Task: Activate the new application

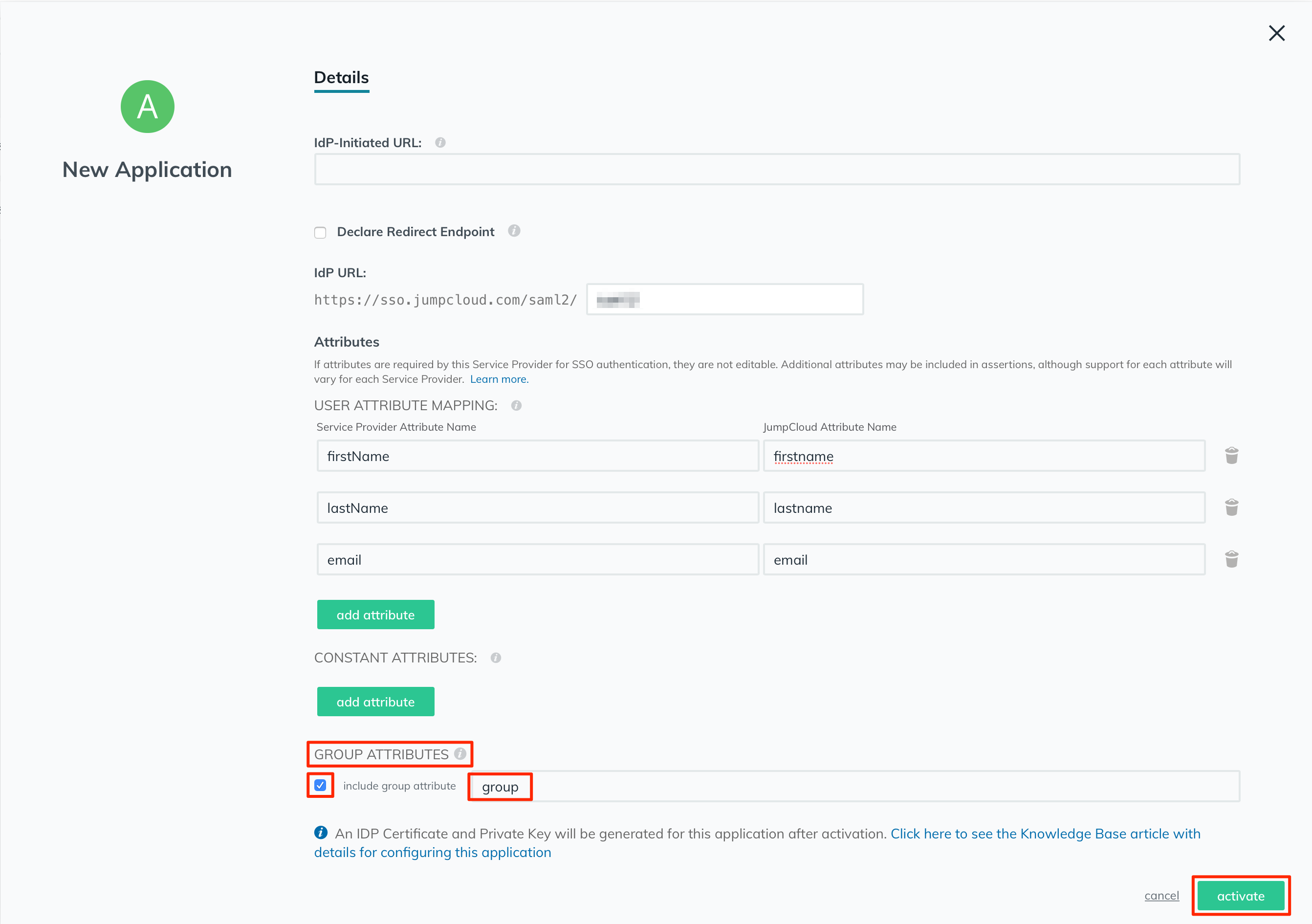Action: (x=1241, y=896)
